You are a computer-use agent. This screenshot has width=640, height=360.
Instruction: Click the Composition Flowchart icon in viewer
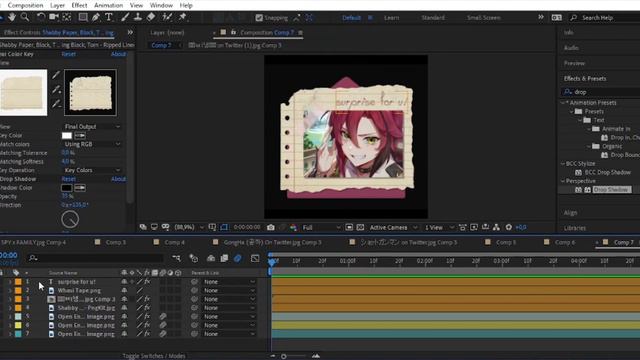coord(496,227)
